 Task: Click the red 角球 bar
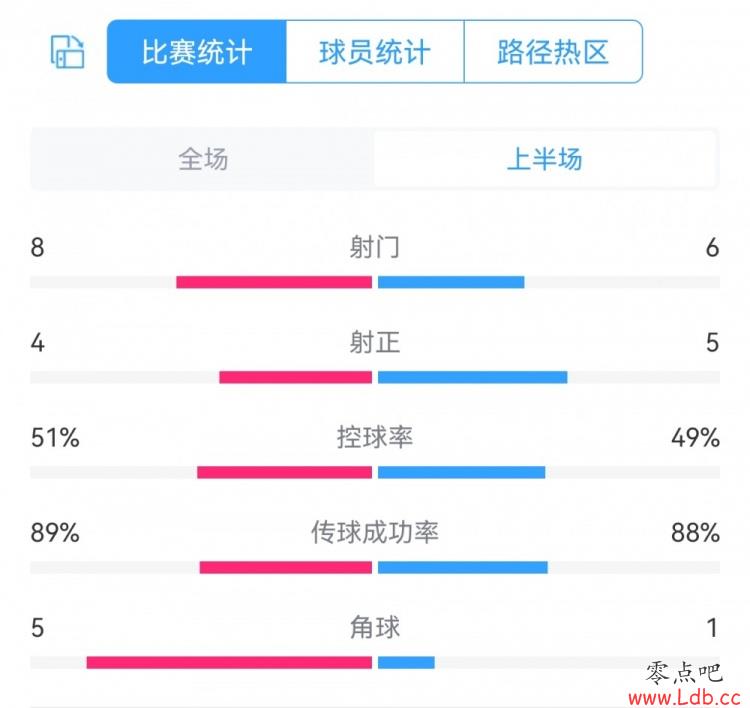coord(229,663)
